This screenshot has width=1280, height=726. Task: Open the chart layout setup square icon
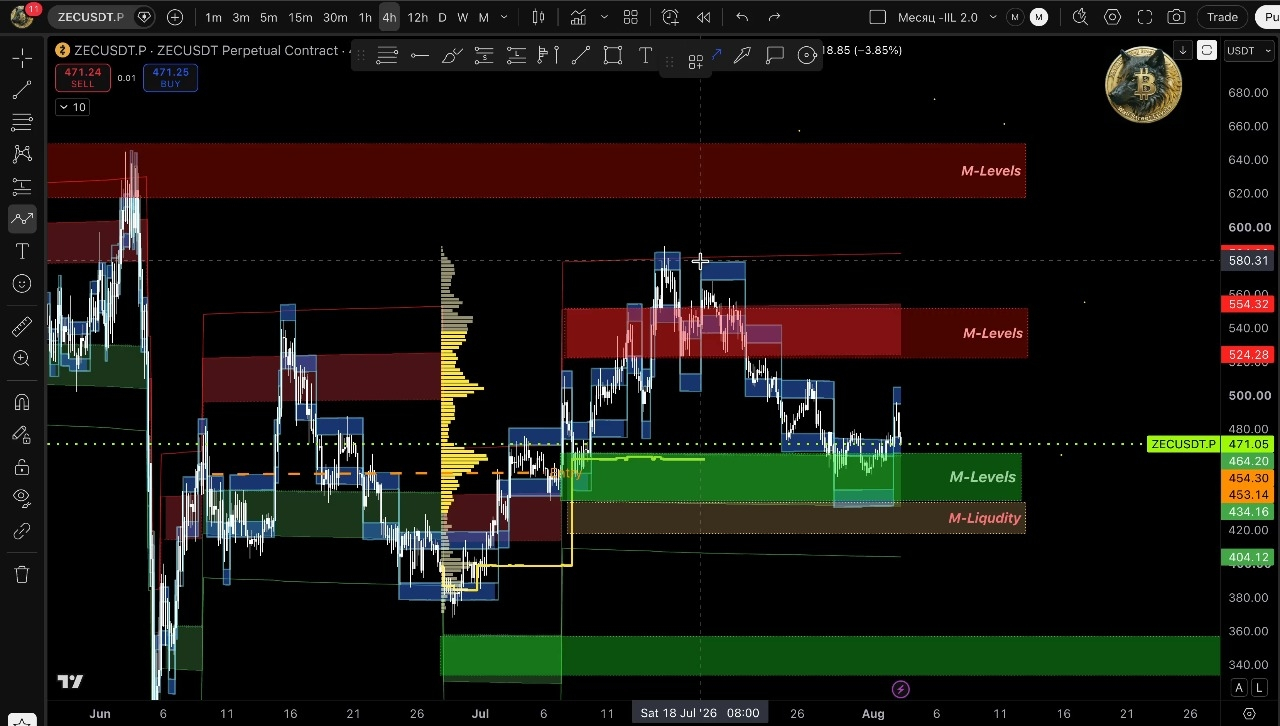[877, 17]
